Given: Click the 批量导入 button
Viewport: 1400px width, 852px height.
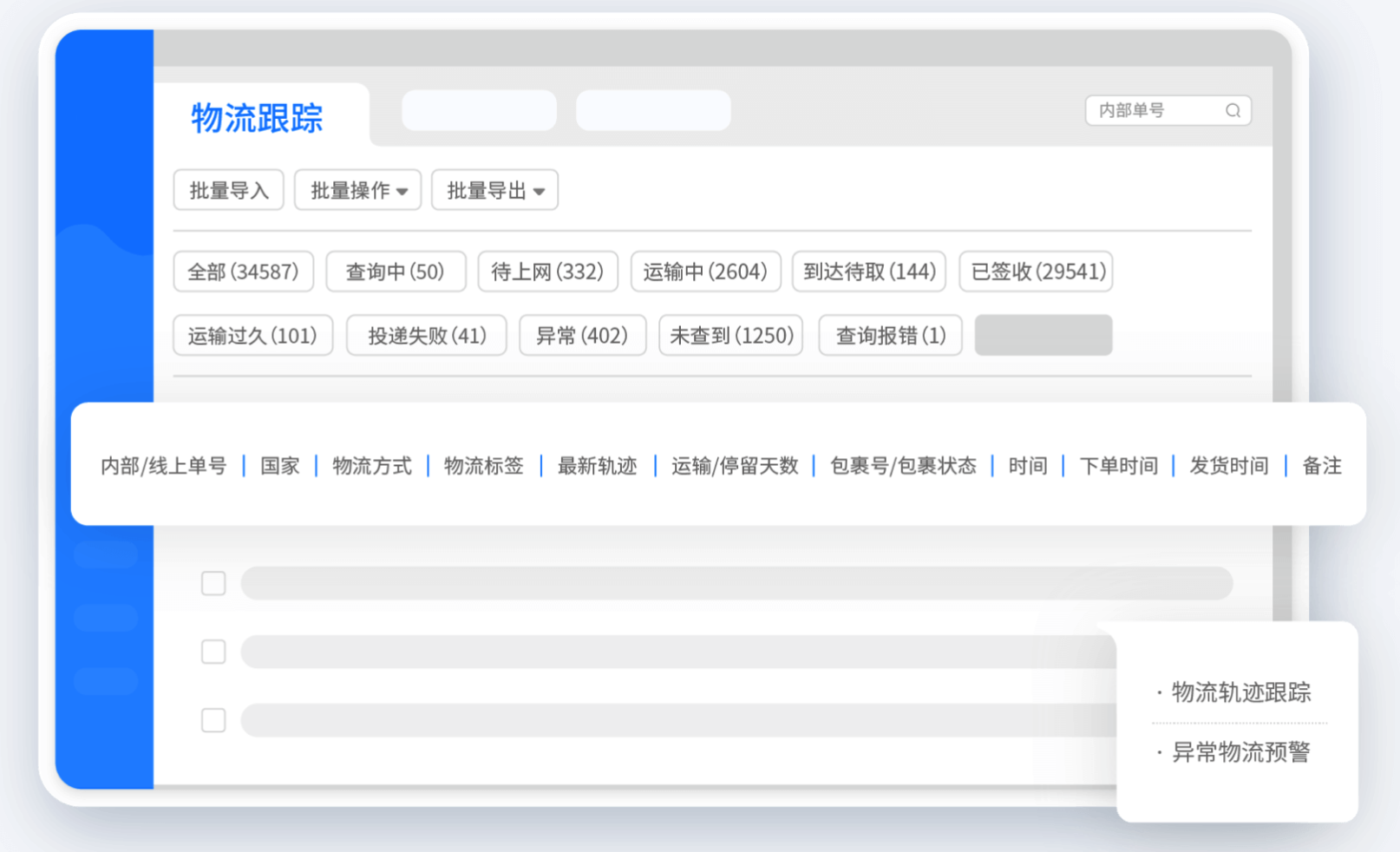Looking at the screenshot, I should pos(228,190).
